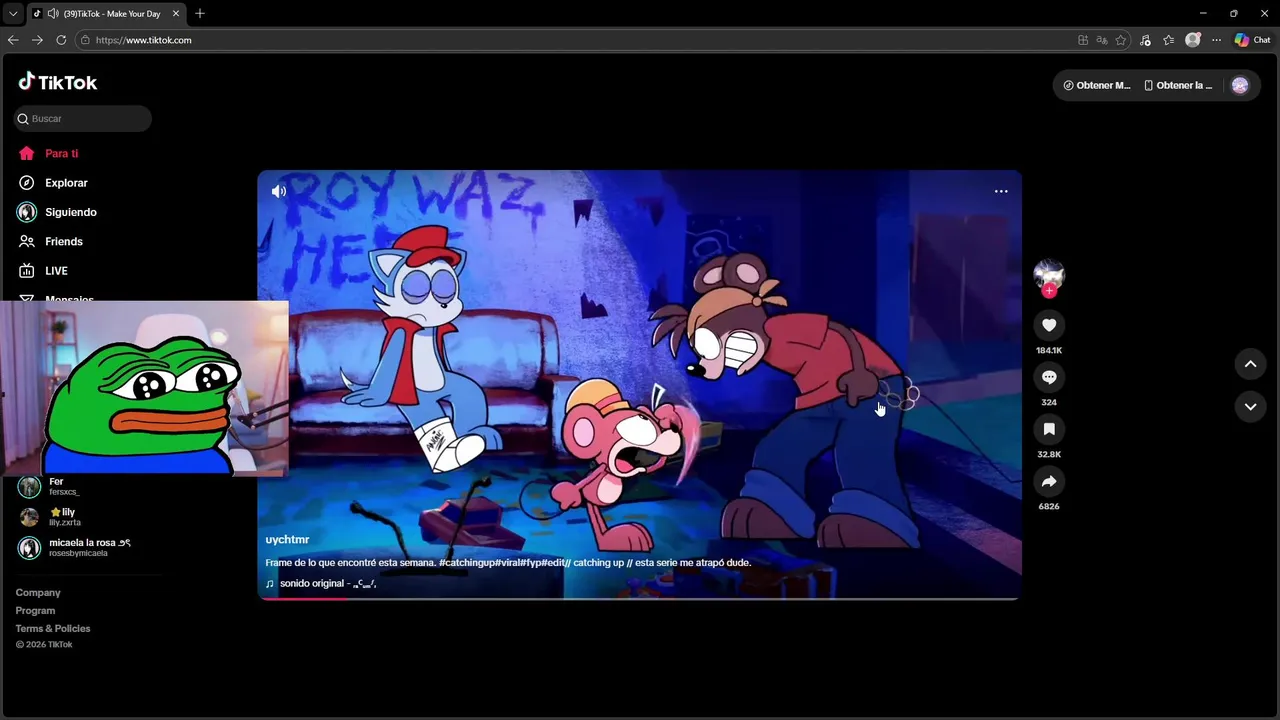Image resolution: width=1280 pixels, height=720 pixels.
Task: Click the LIVE camera icon
Action: 27,271
